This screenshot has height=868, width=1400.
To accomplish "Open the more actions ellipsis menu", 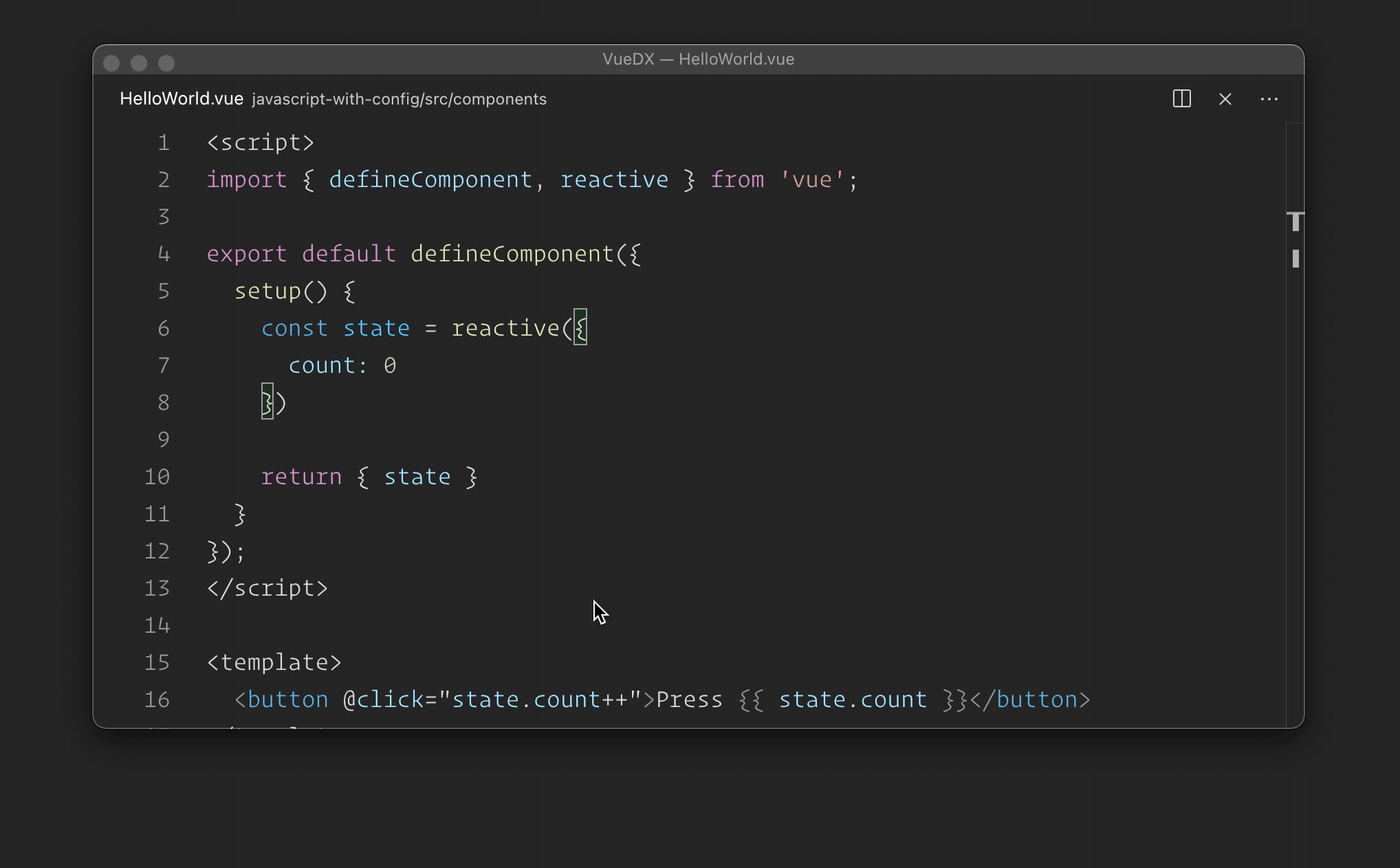I will coord(1269,99).
